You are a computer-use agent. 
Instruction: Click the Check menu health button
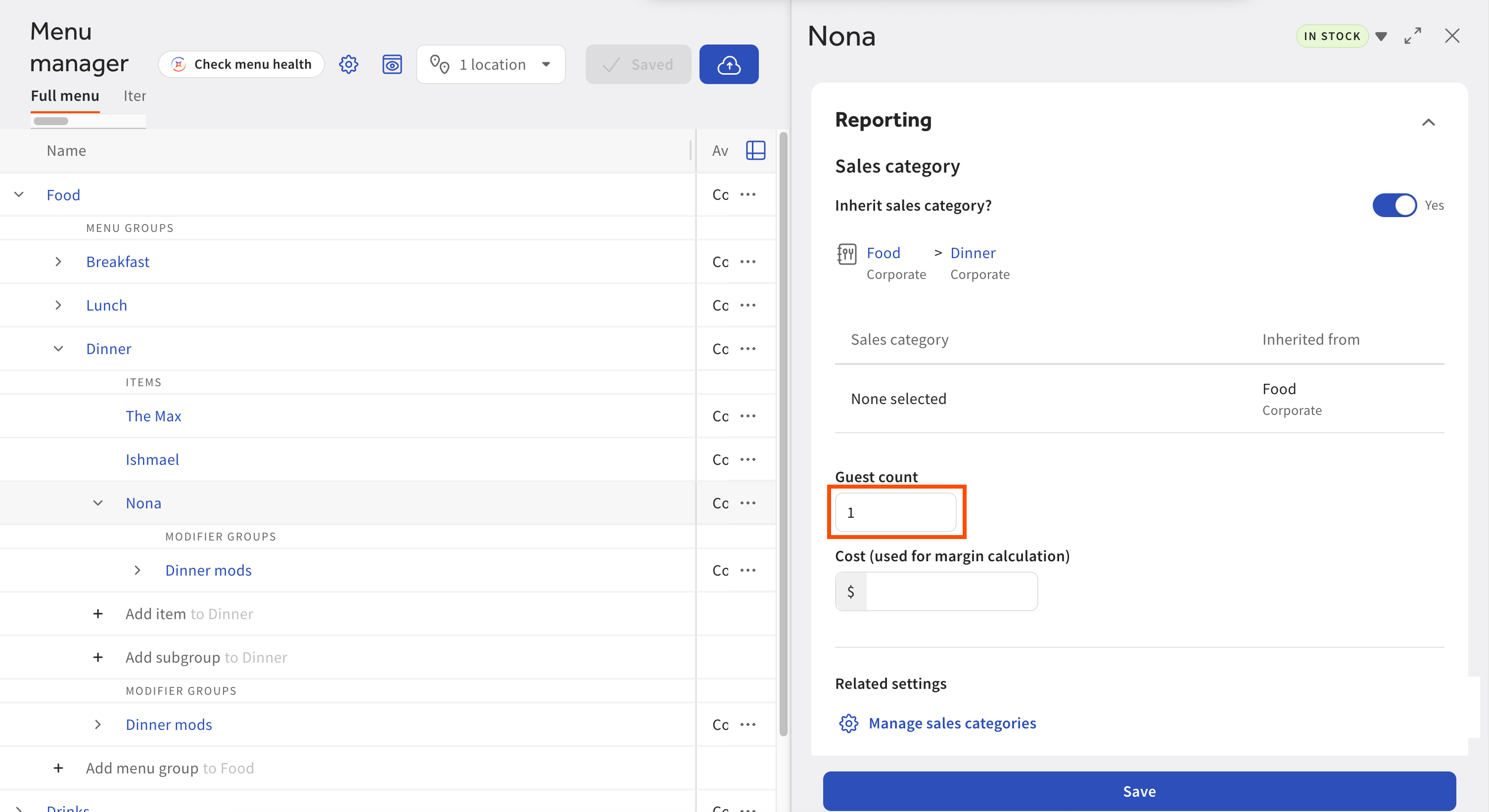pos(241,64)
